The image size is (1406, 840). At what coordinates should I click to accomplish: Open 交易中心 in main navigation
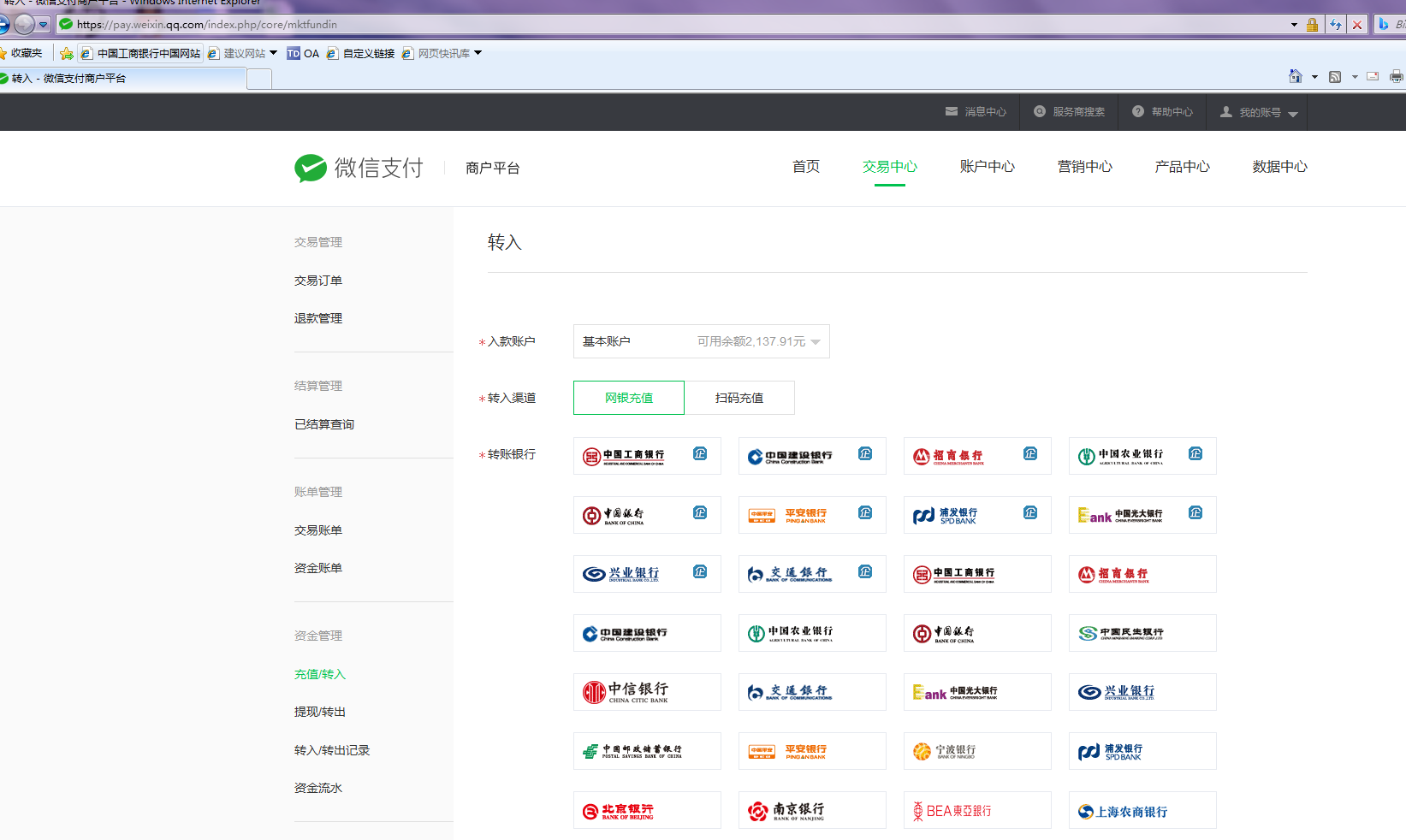[890, 167]
